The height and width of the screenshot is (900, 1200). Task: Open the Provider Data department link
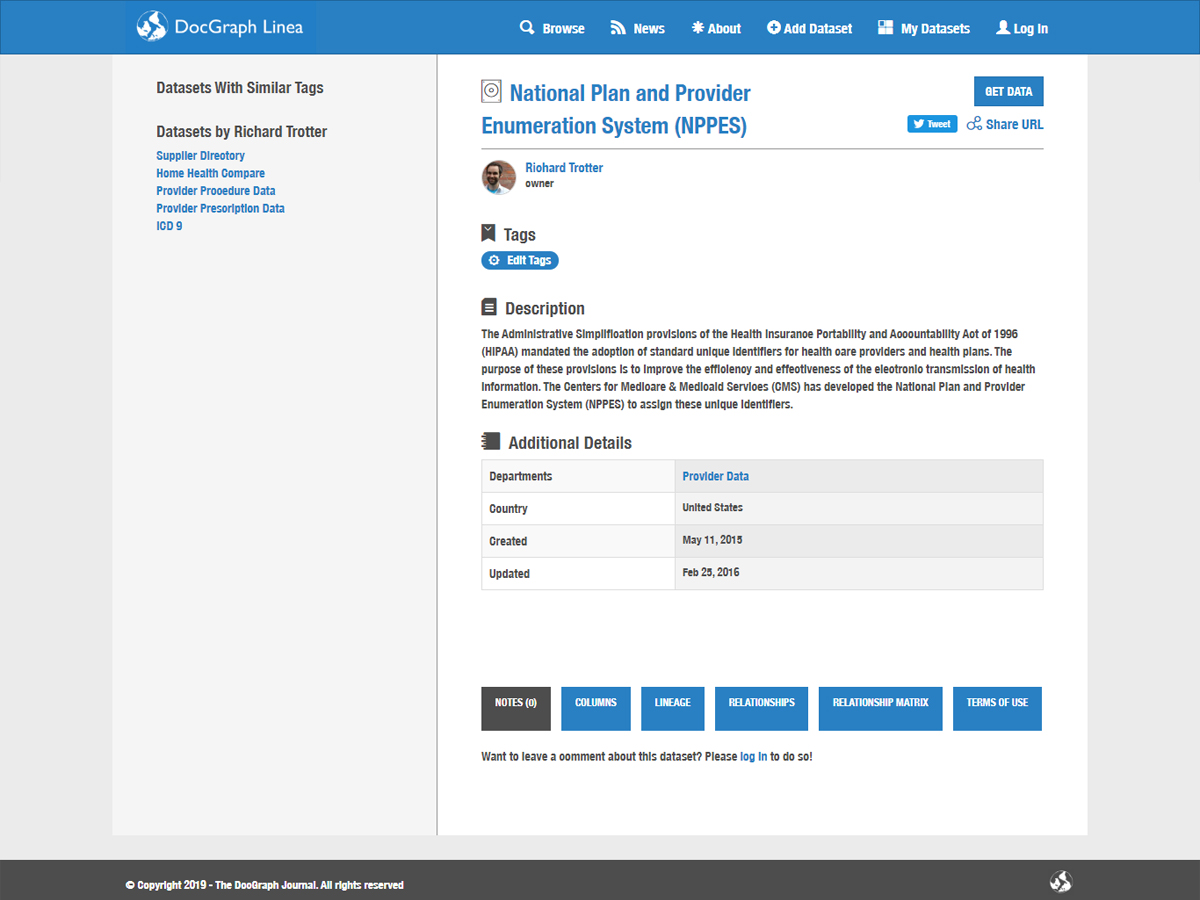pyautogui.click(x=715, y=476)
